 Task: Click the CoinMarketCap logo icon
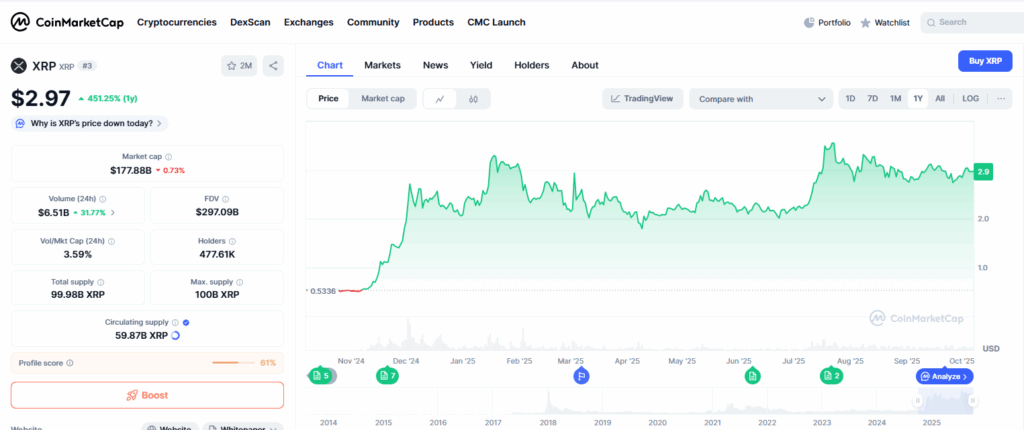tap(20, 22)
